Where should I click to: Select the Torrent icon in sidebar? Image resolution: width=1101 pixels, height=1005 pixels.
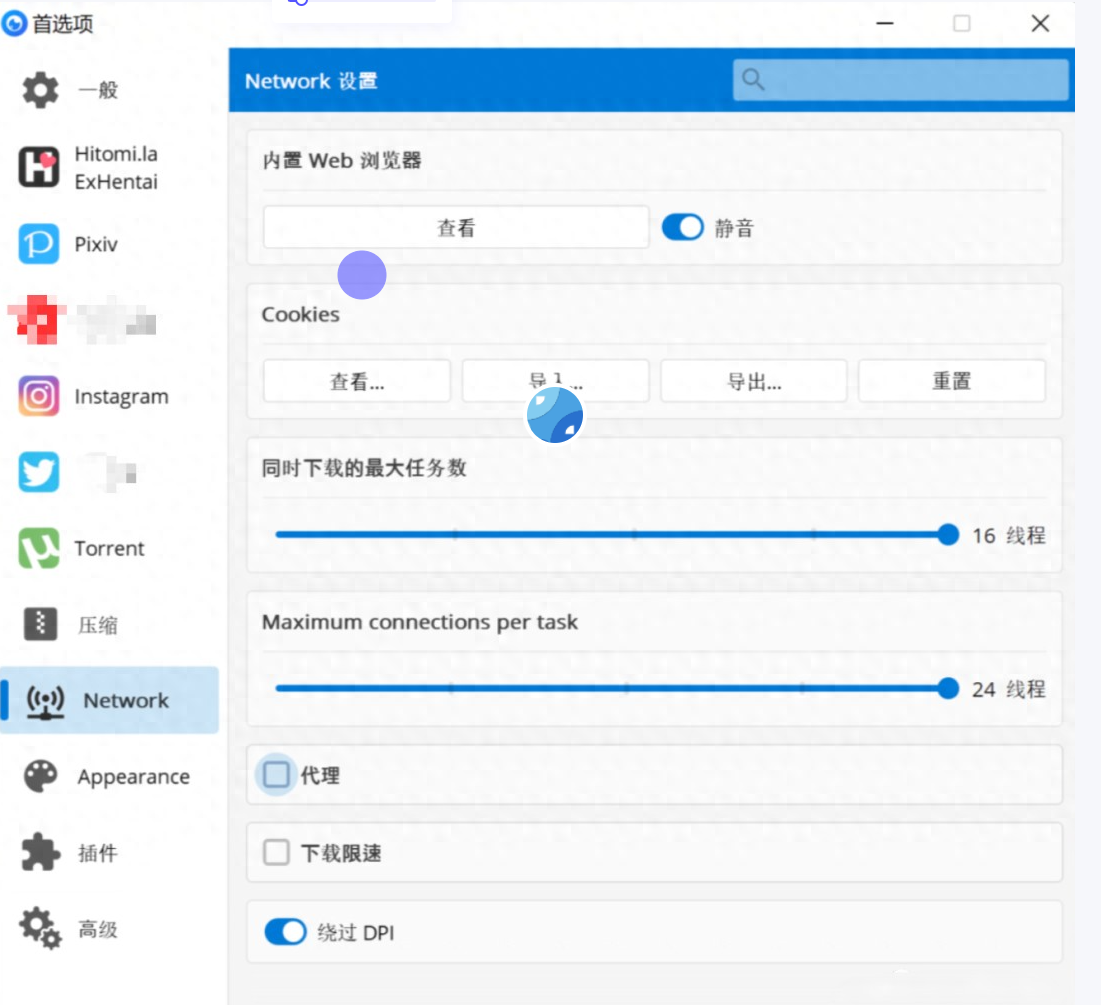[x=39, y=548]
